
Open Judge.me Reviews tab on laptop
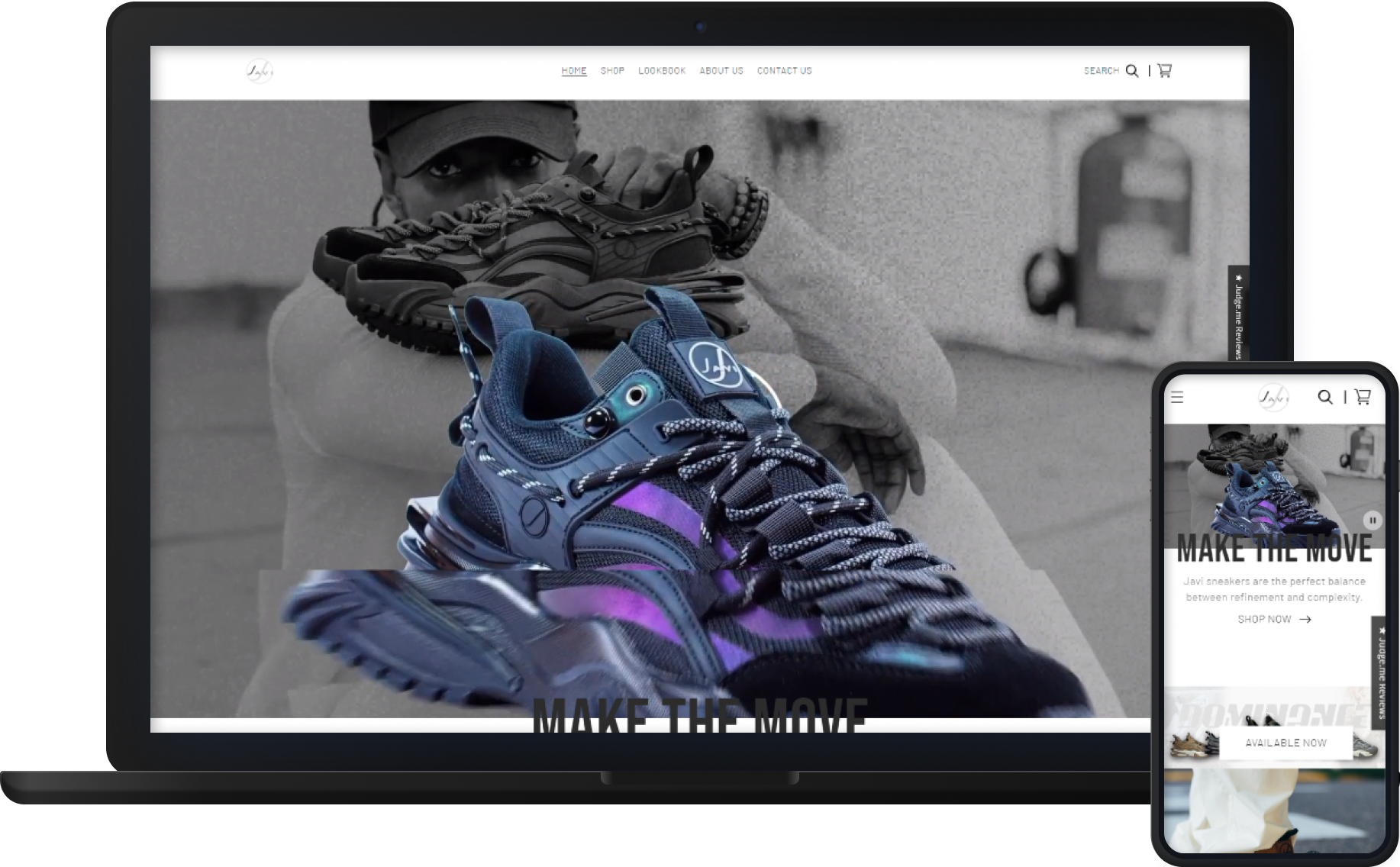(1238, 313)
